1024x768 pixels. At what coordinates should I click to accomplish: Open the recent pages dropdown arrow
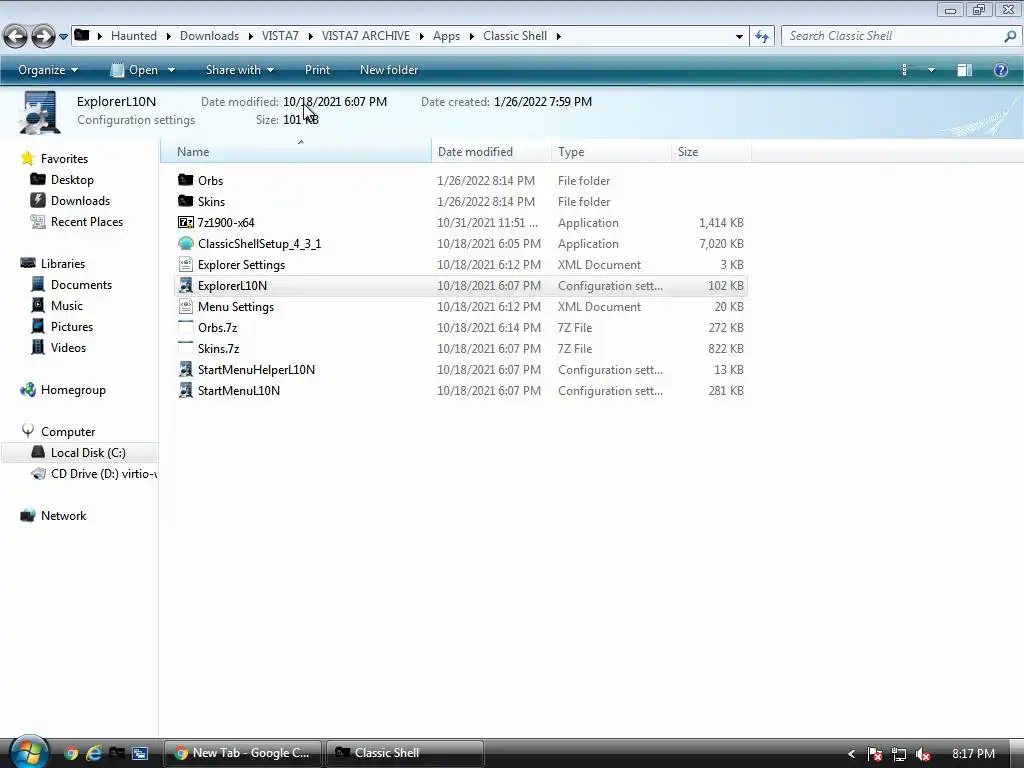click(x=63, y=37)
